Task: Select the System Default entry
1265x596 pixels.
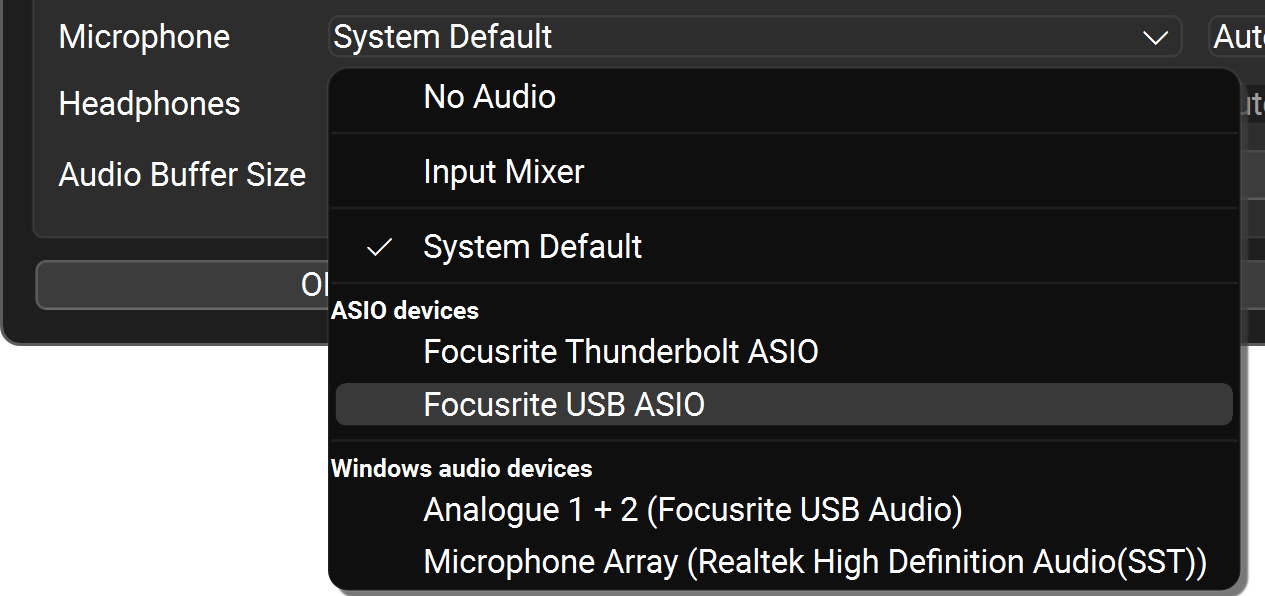Action: point(532,247)
